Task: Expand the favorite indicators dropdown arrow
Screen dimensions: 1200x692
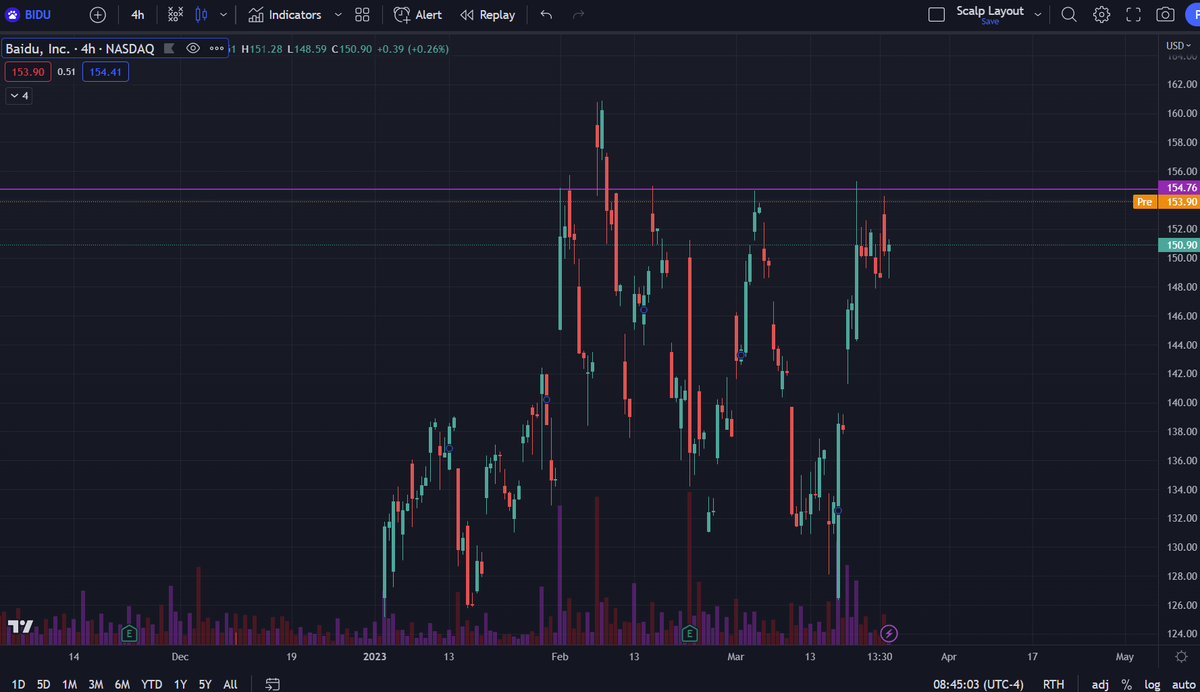Action: point(338,14)
